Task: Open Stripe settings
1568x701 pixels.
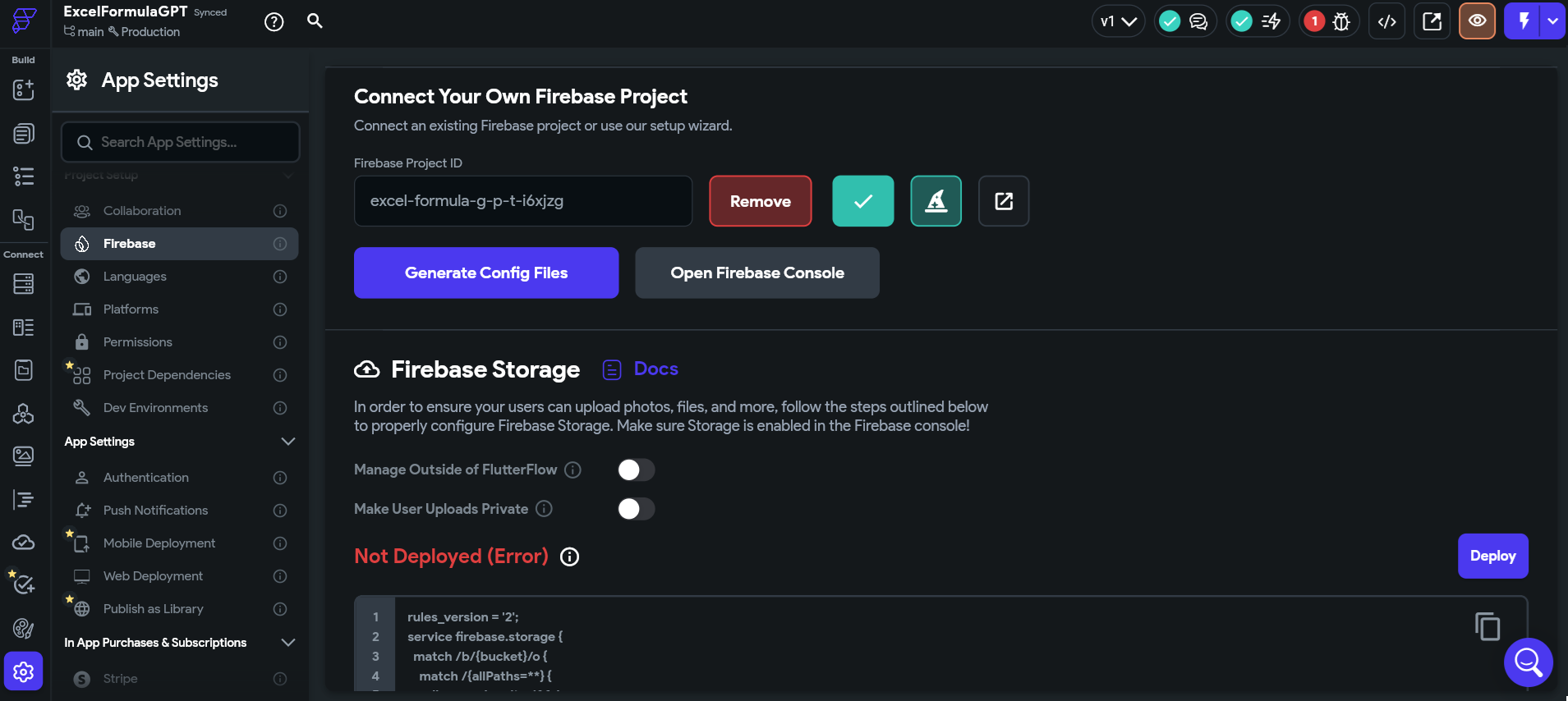Action: tap(179, 679)
